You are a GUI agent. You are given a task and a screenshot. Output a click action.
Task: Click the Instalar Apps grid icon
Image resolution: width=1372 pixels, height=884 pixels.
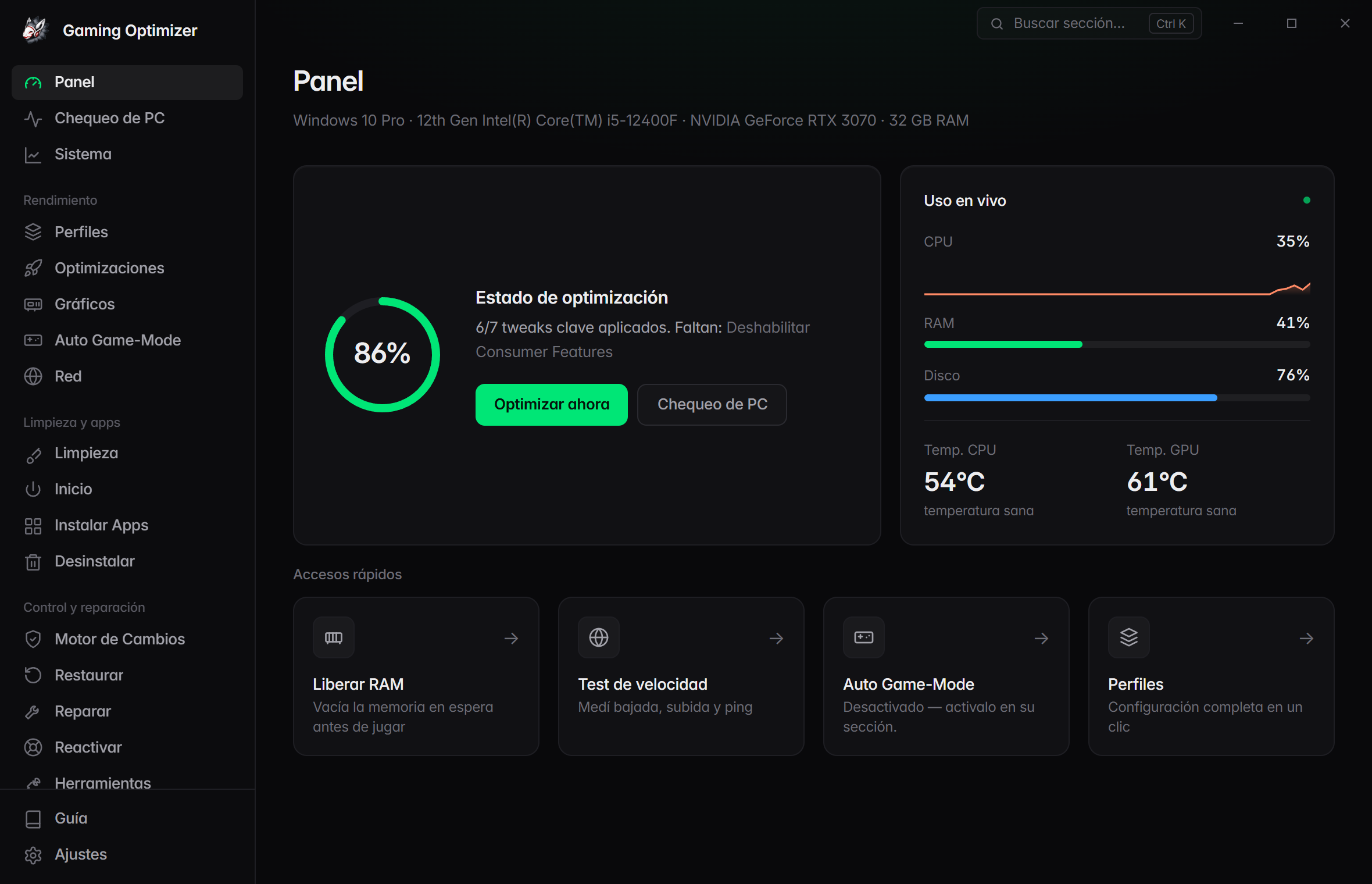click(33, 526)
